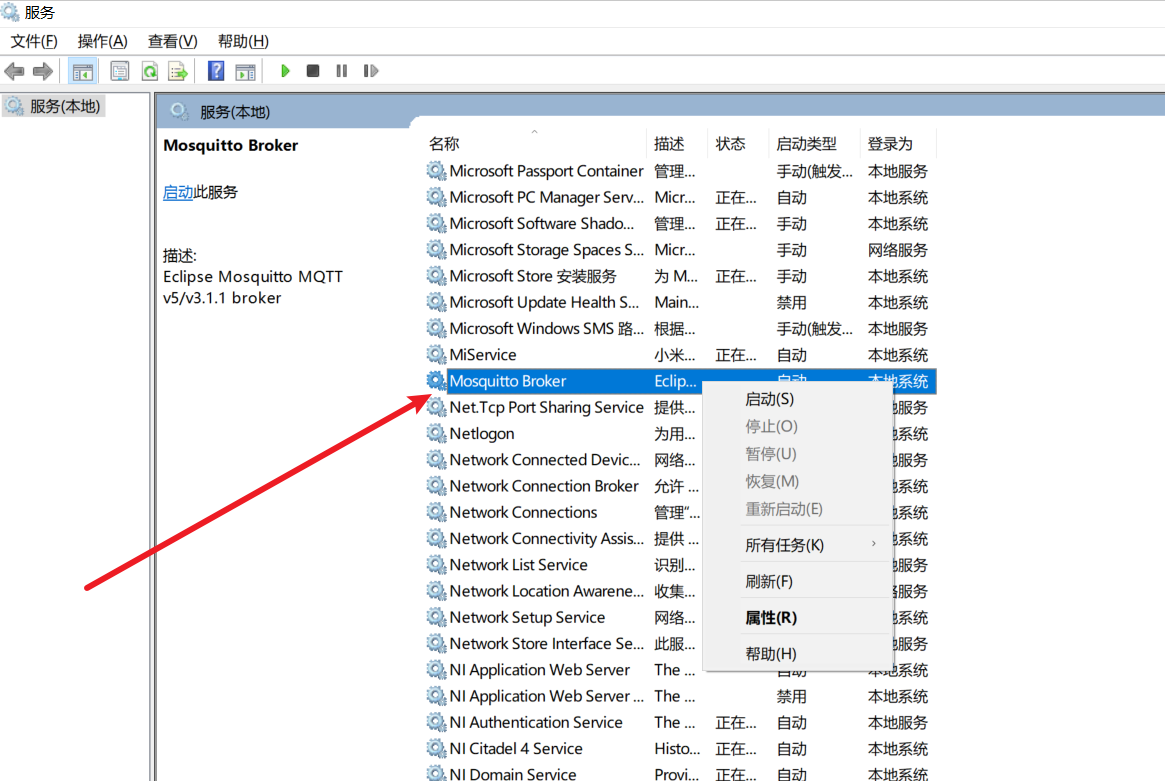Click the 启动 link for this service
The image size is (1165, 781).
pyautogui.click(x=178, y=192)
